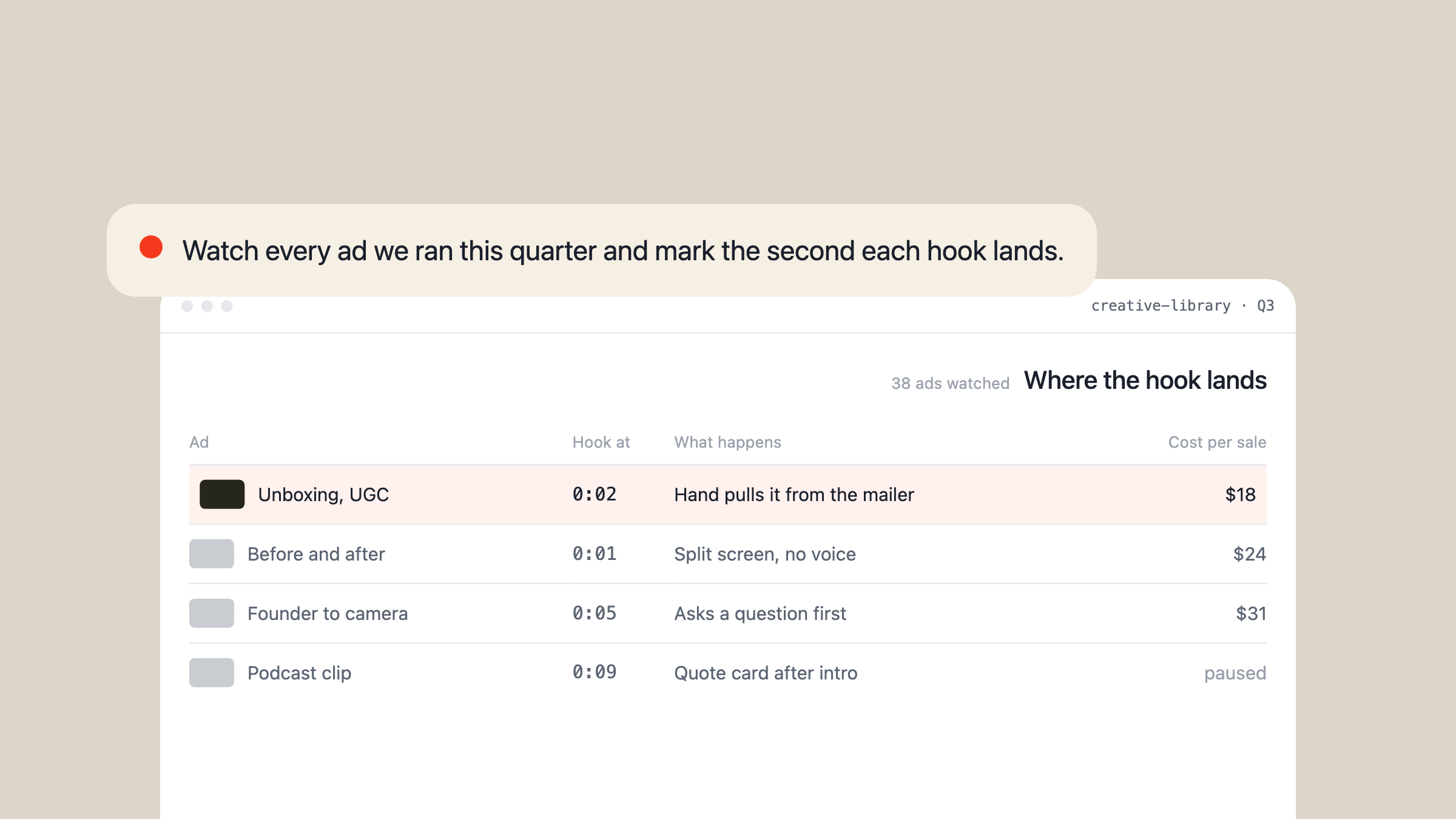Image resolution: width=1456 pixels, height=819 pixels.
Task: Click the What happens column header
Action: 727,442
